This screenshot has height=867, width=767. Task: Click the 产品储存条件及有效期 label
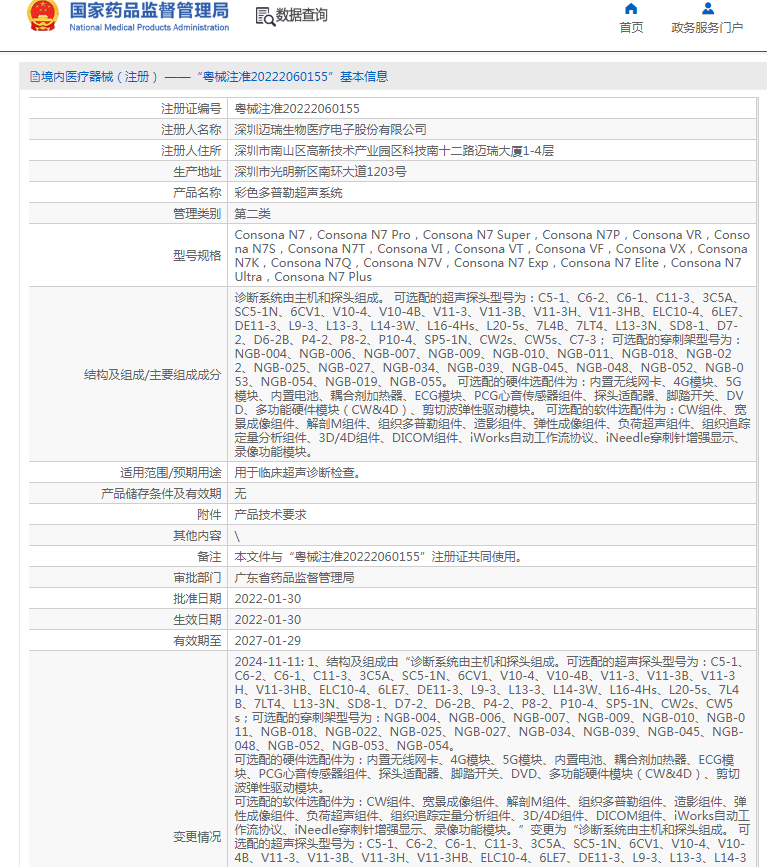click(161, 494)
